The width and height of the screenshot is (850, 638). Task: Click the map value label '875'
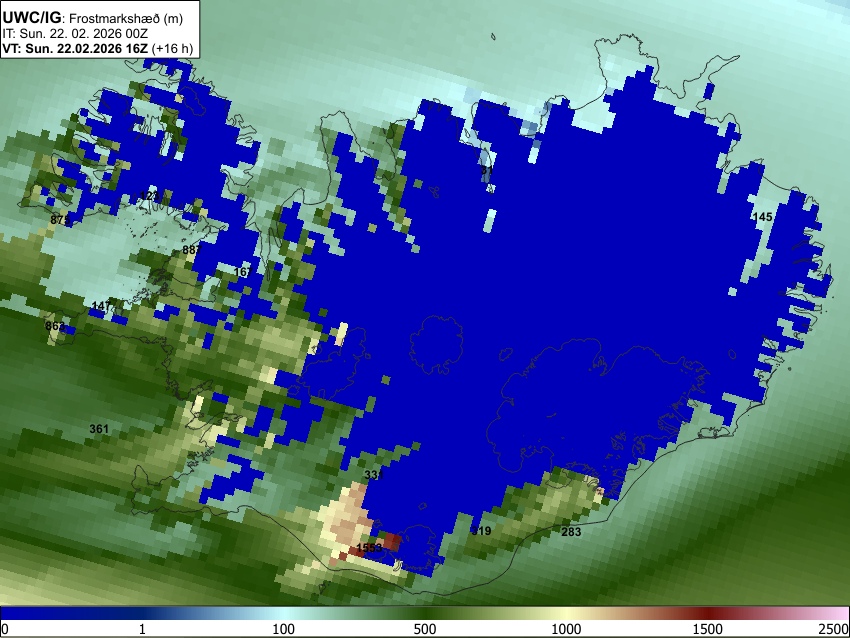tap(60, 220)
